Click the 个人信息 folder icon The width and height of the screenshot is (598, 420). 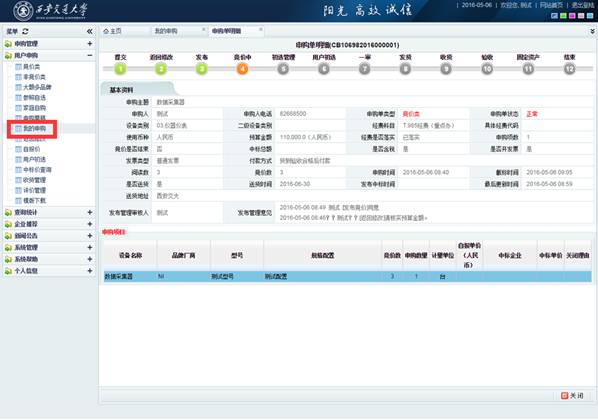(8, 271)
